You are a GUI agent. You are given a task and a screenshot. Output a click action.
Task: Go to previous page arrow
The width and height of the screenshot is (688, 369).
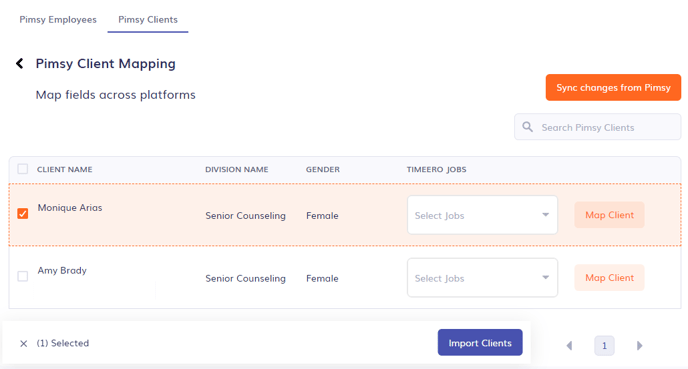click(x=570, y=346)
